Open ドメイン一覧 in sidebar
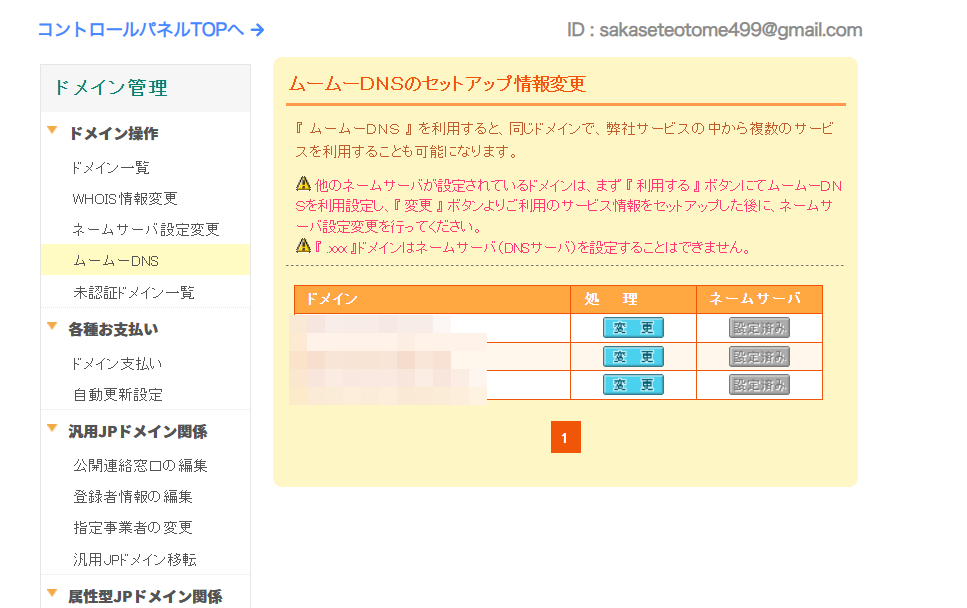This screenshot has width=967, height=608. click(111, 167)
